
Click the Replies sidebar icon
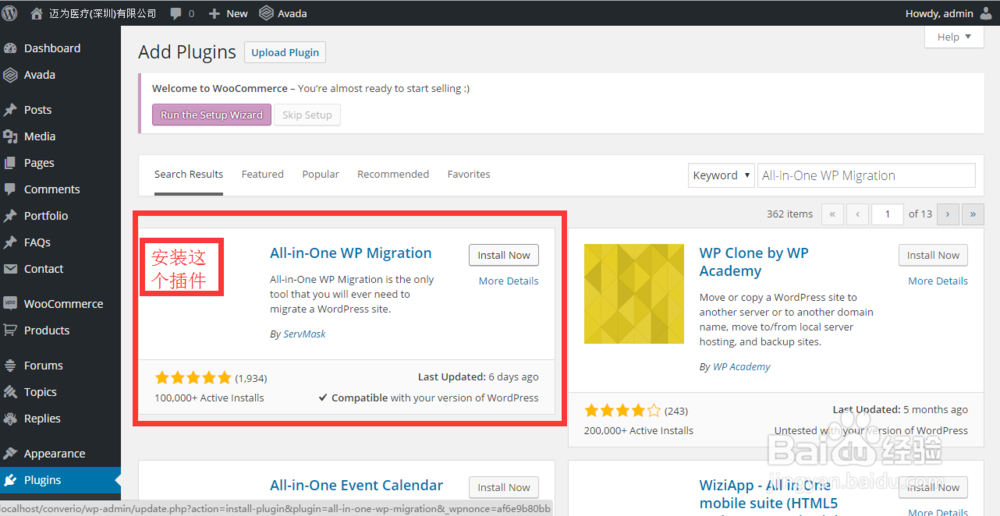[10, 419]
